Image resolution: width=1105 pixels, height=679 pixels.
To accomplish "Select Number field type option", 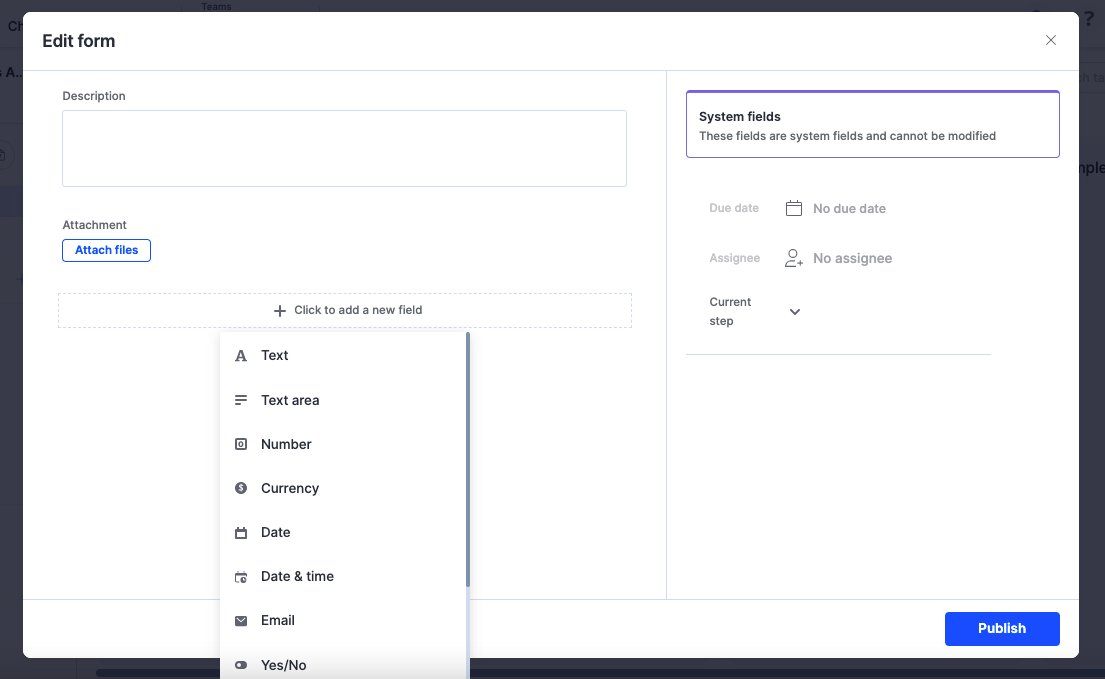I will 343,444.
